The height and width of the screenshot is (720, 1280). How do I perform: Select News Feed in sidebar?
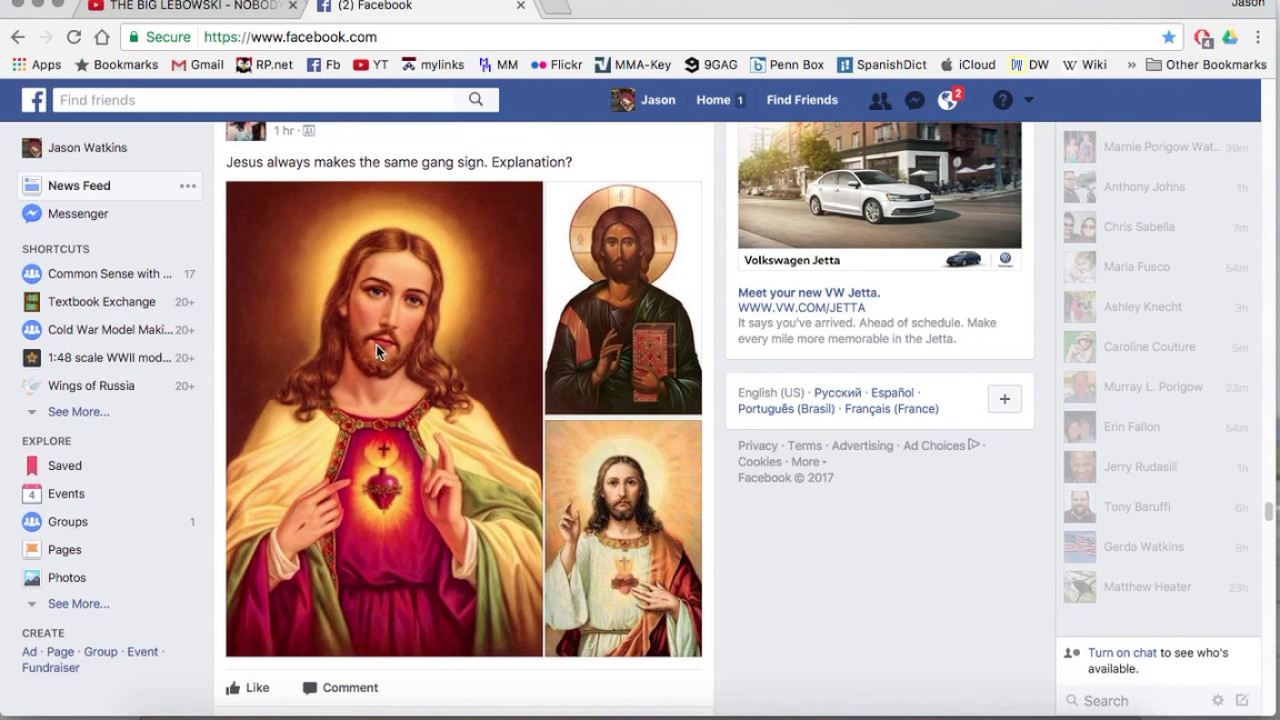pyautogui.click(x=79, y=186)
